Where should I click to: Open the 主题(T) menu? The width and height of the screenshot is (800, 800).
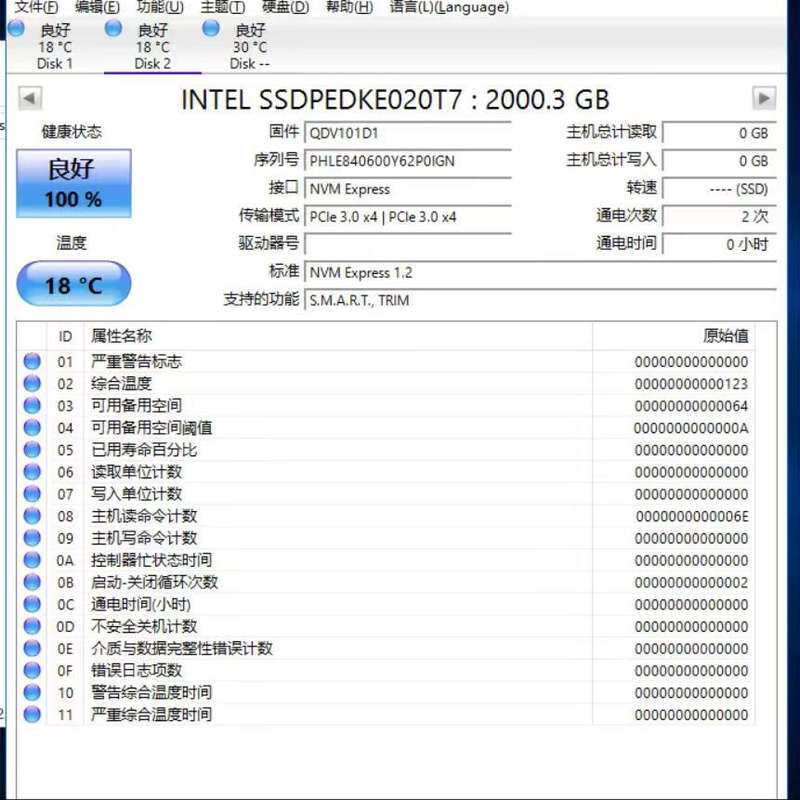point(222,7)
